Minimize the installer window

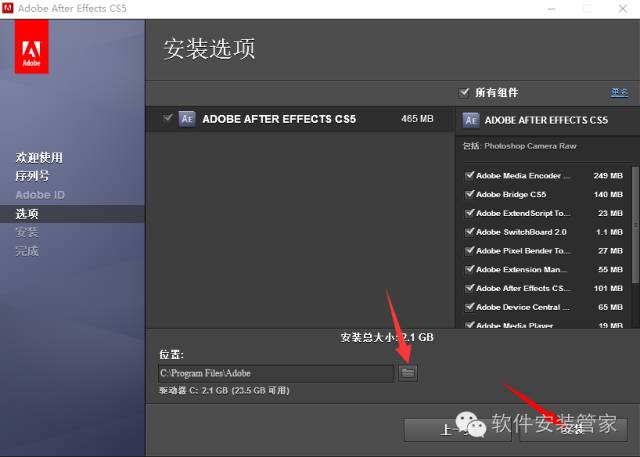[x=553, y=9]
